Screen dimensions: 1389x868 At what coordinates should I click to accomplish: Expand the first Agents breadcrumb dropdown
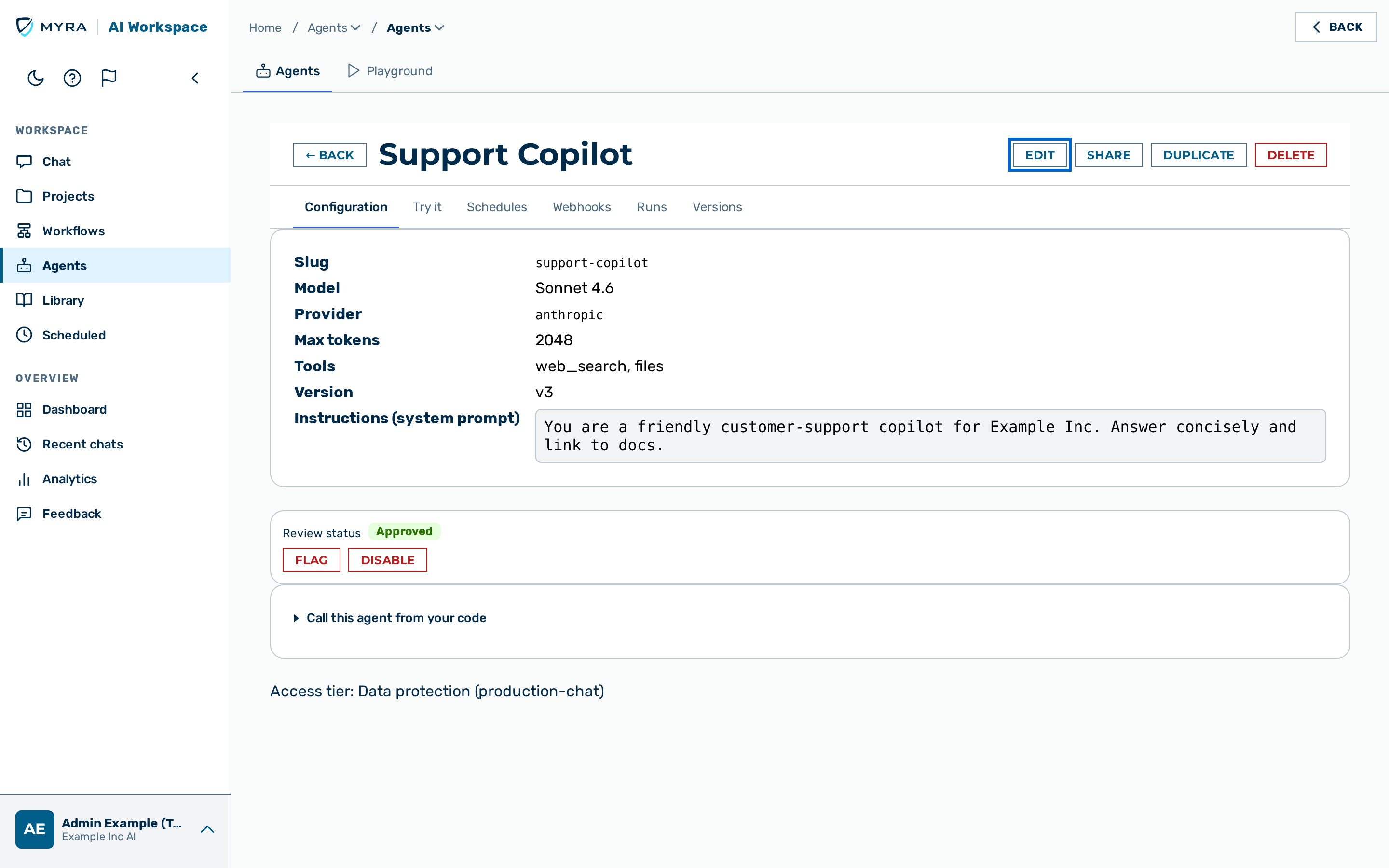coord(334,27)
